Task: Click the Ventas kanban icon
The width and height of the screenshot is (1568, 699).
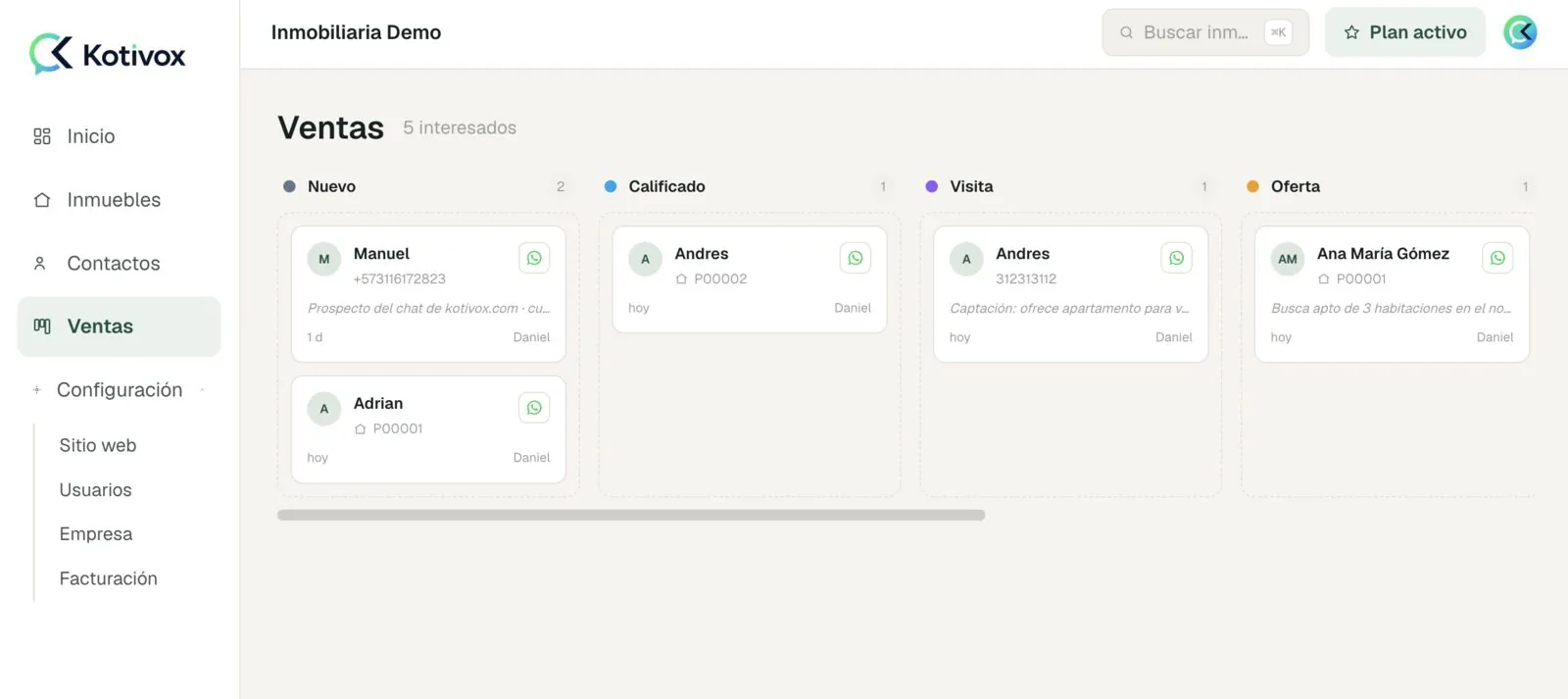Action: pyautogui.click(x=42, y=326)
